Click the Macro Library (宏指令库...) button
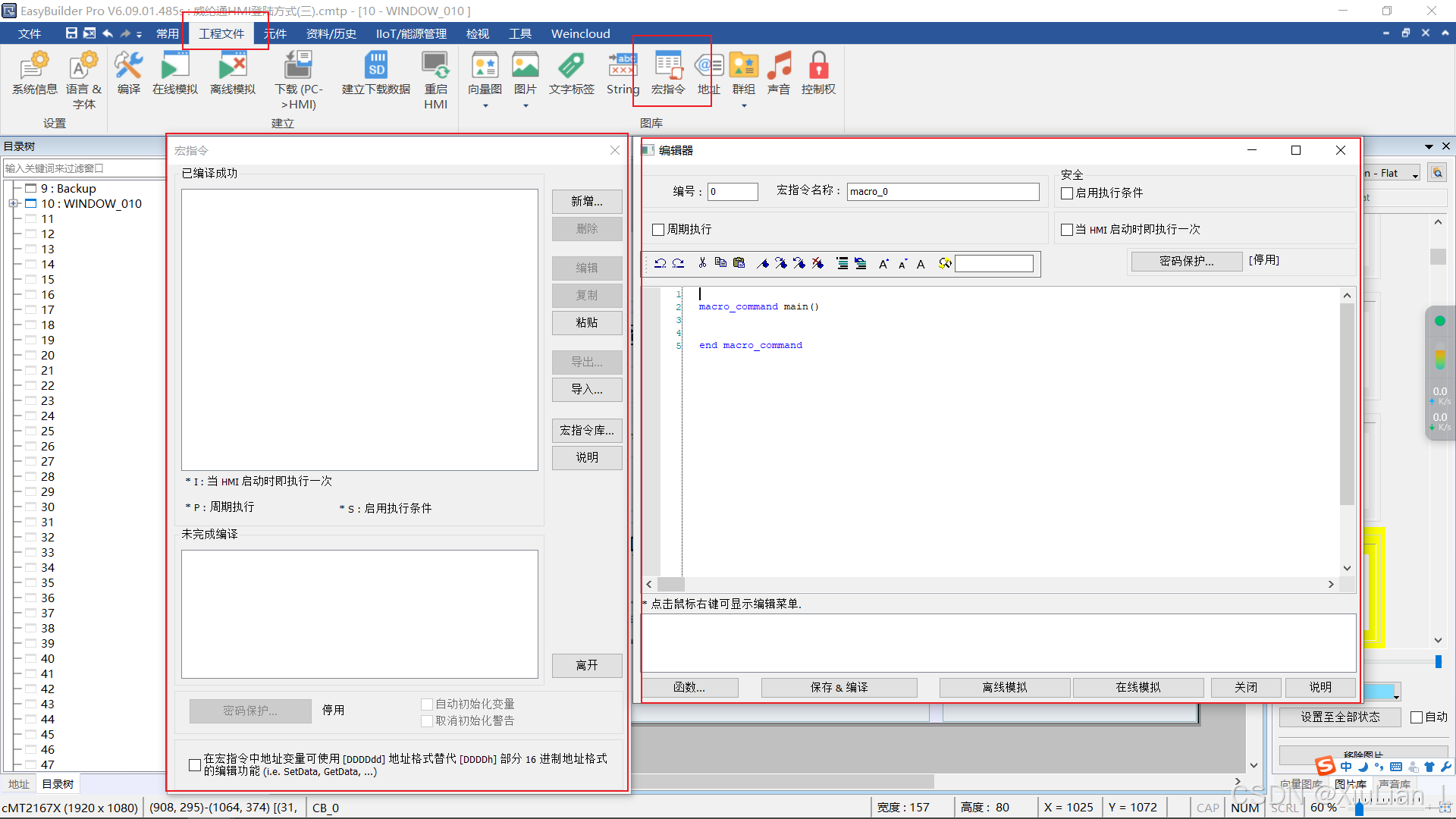This screenshot has height=819, width=1456. (x=587, y=430)
